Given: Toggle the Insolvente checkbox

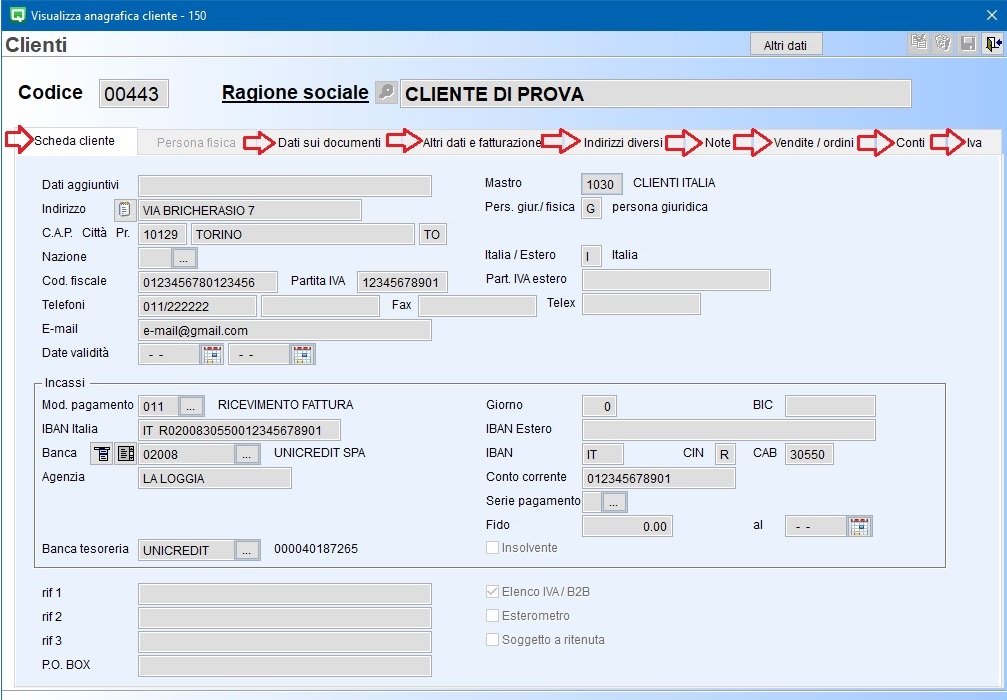Looking at the screenshot, I should [492, 548].
